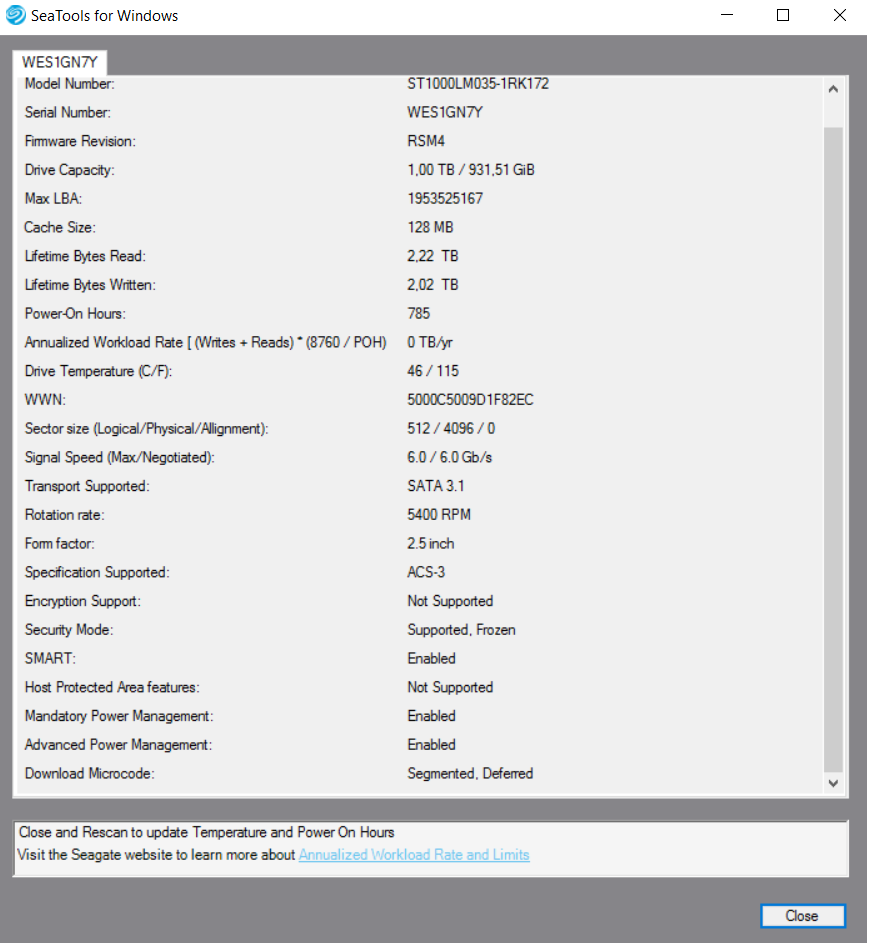Click specification value ACS-3
The height and width of the screenshot is (943, 872).
pos(426,573)
